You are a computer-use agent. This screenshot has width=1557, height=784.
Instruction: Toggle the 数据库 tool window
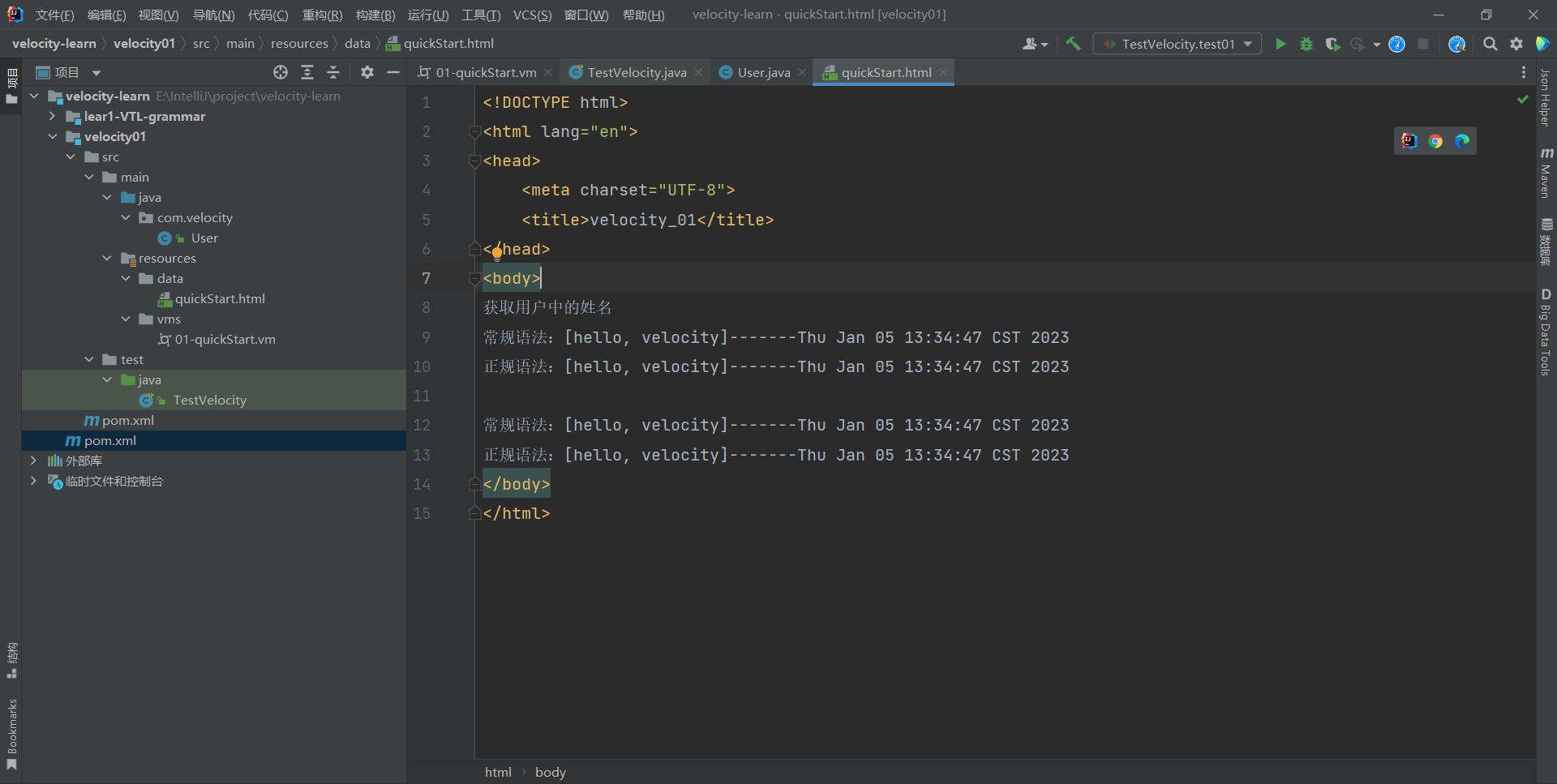1546,242
